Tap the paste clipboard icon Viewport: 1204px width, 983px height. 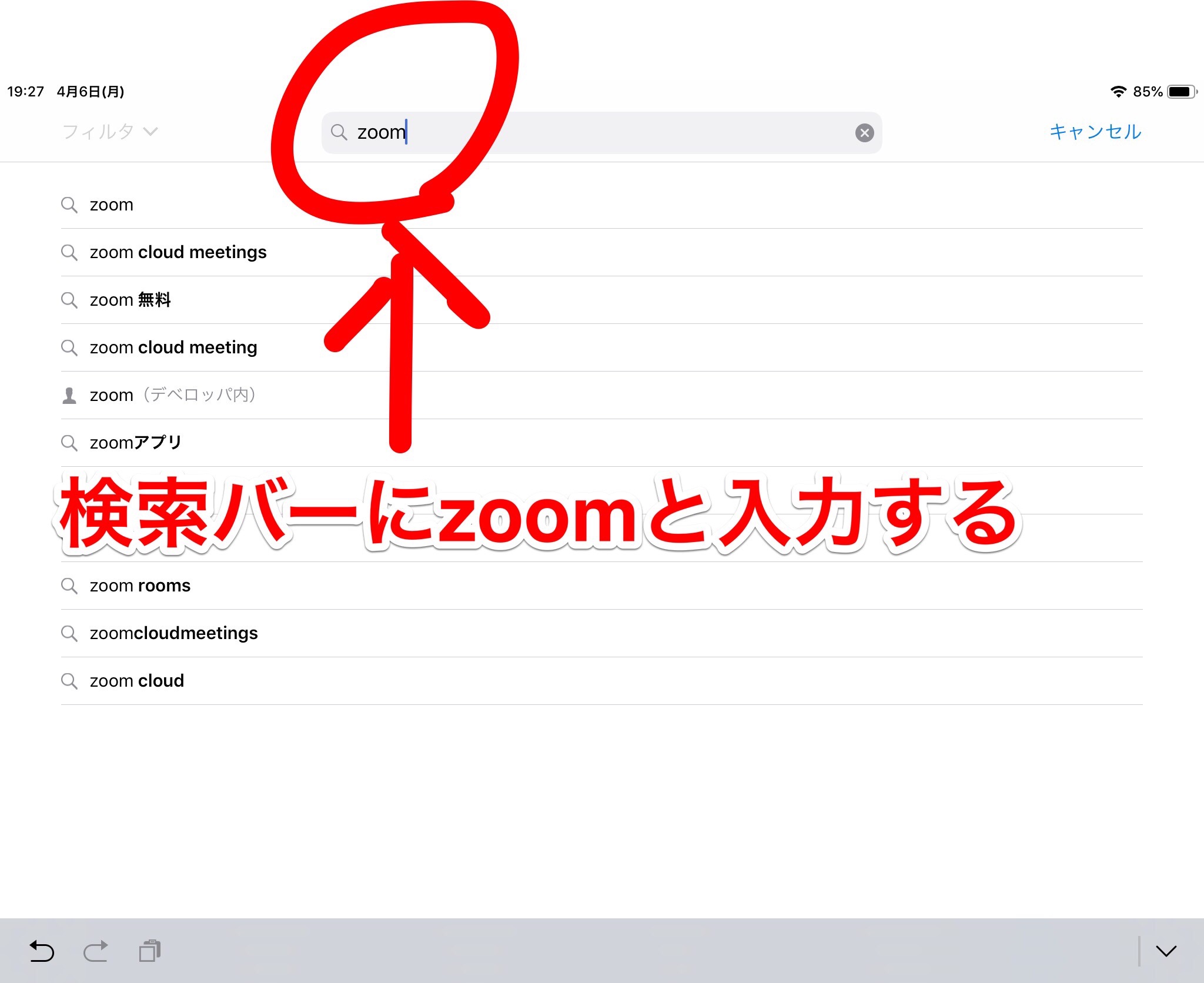pyautogui.click(x=150, y=951)
